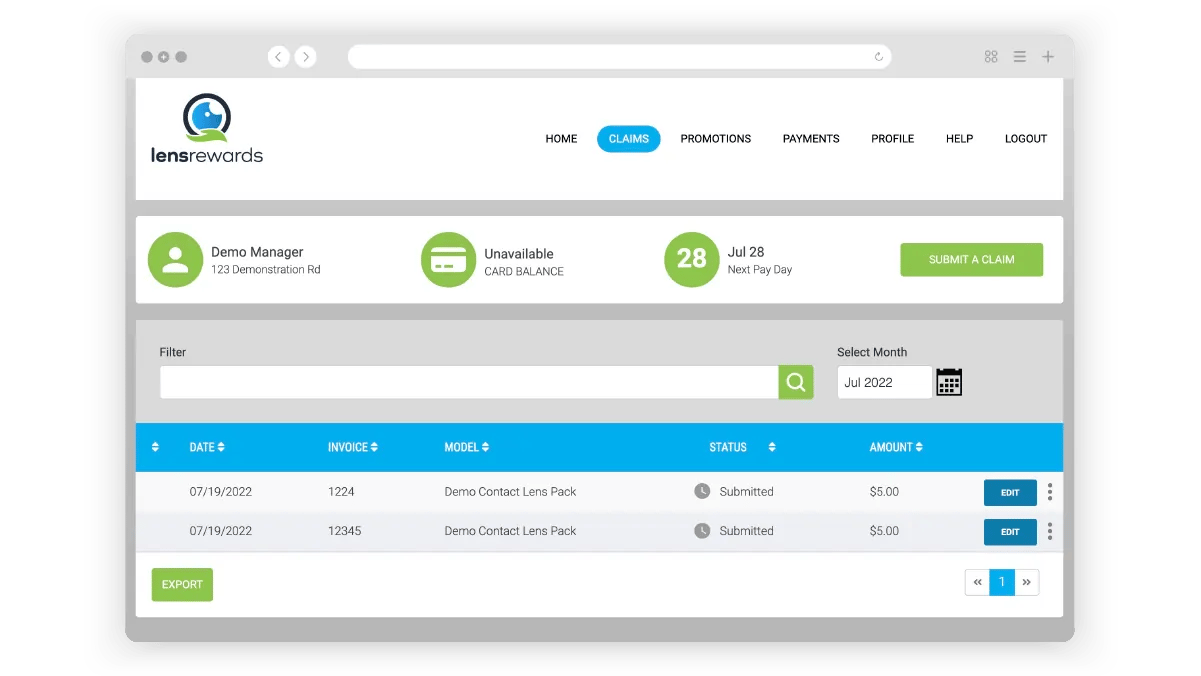Click the card balance credit card icon
Screen dimensions: 1201x676
click(448, 260)
